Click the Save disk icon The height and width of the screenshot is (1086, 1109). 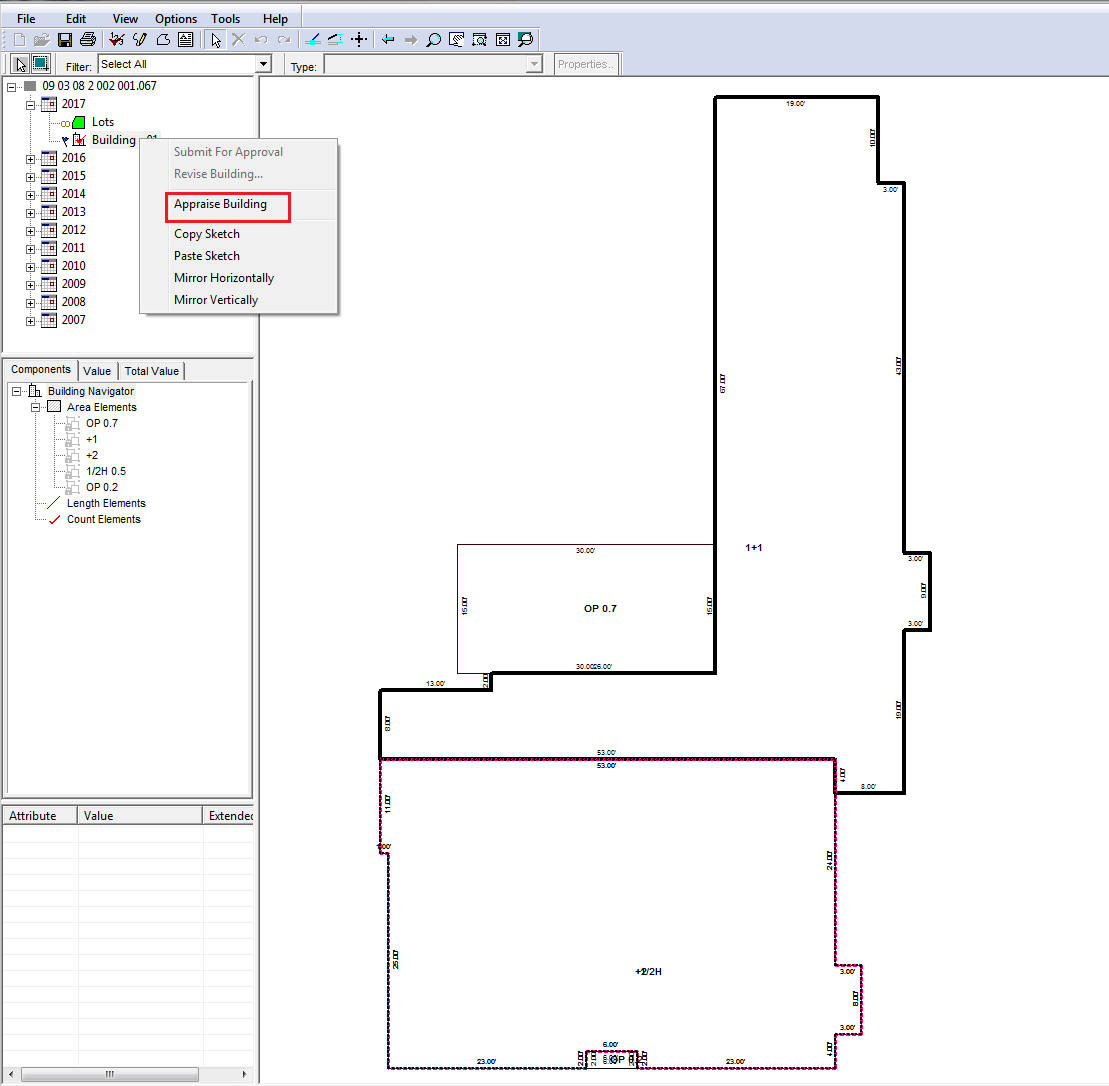pyautogui.click(x=64, y=40)
